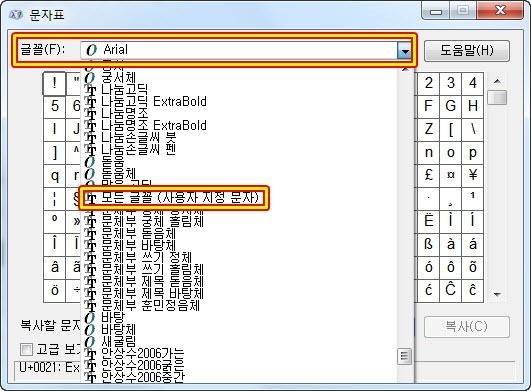Screen dimensions: 531x391
Task: Open 도움말(H) help button
Action: coord(467,50)
